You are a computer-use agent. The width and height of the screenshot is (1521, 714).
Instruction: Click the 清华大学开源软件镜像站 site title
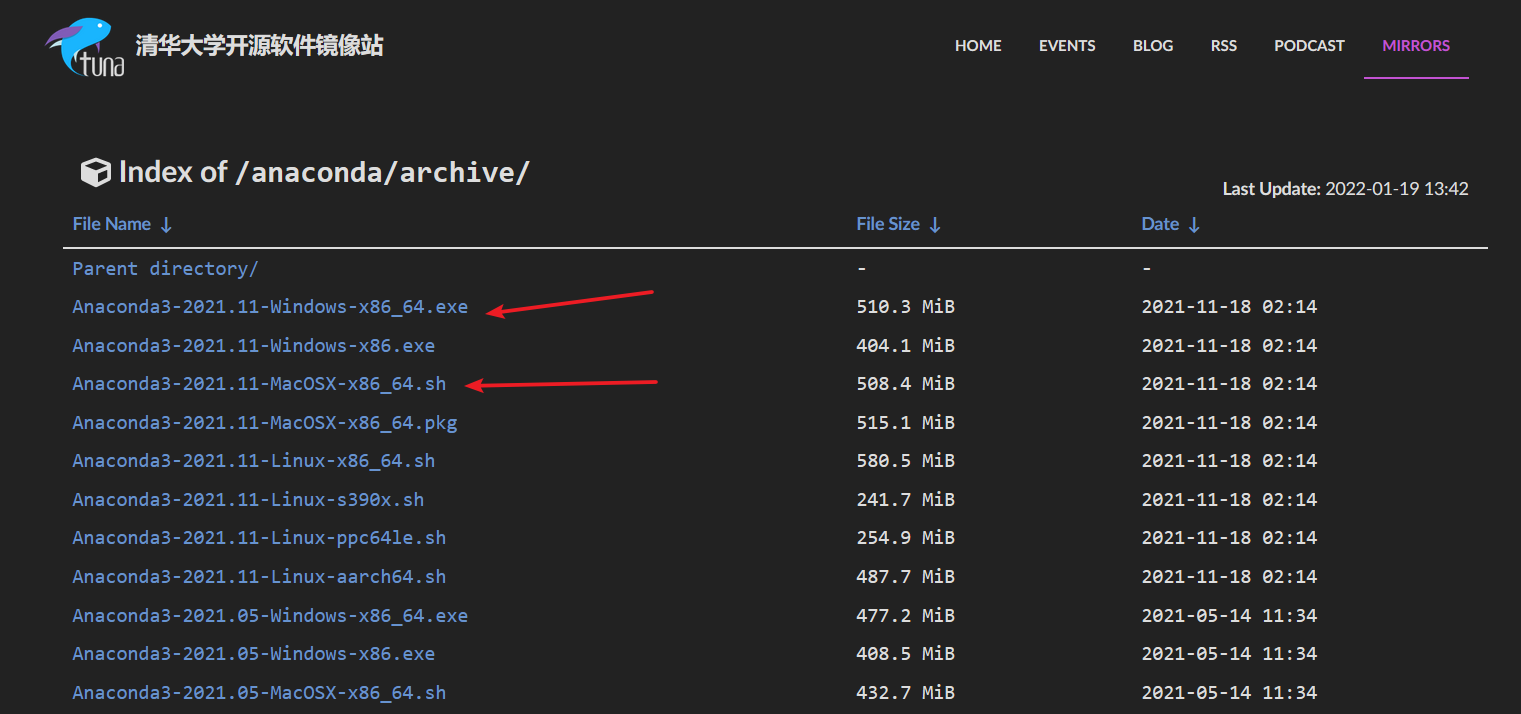[259, 45]
